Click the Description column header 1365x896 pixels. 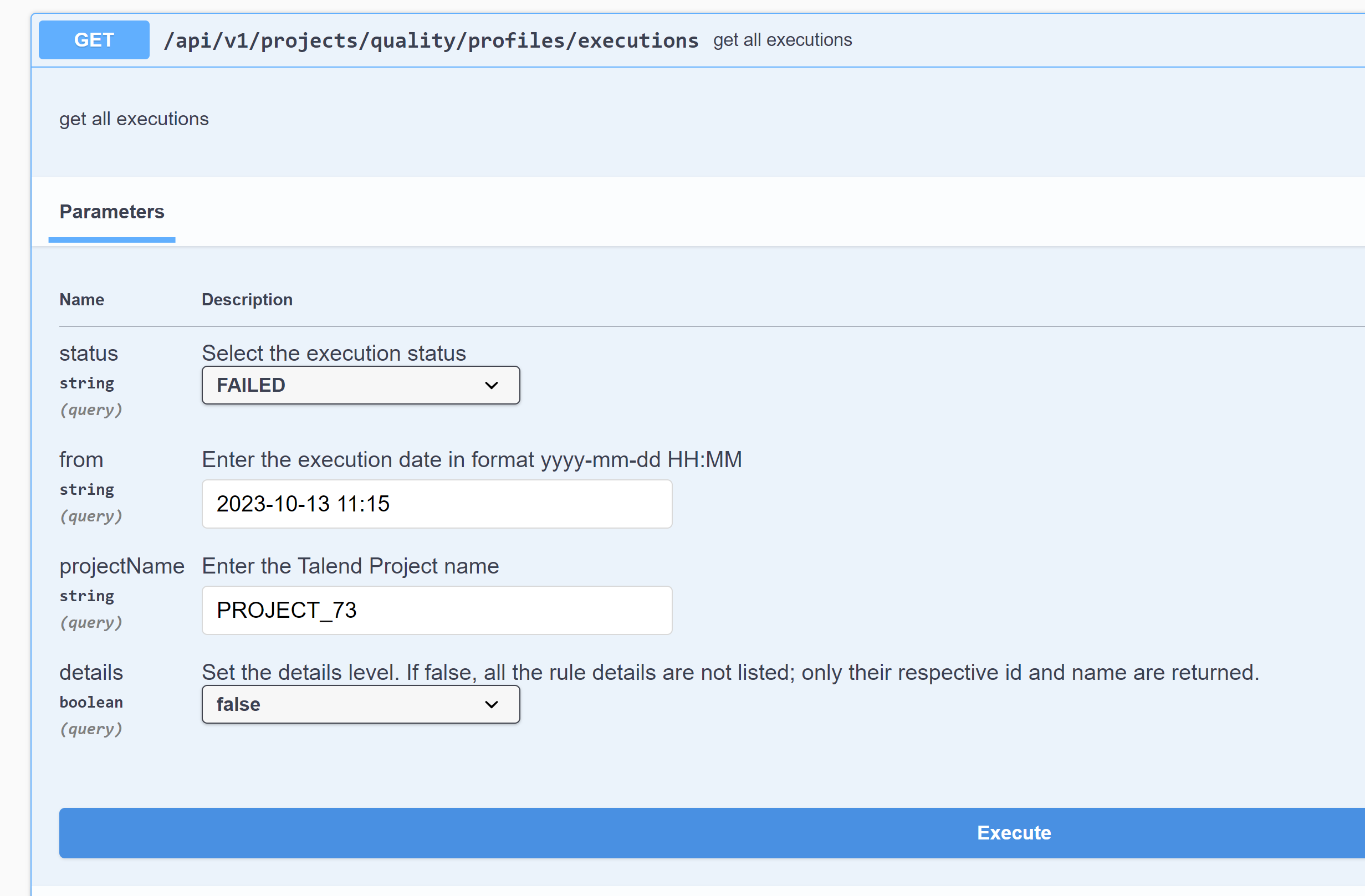click(x=247, y=299)
